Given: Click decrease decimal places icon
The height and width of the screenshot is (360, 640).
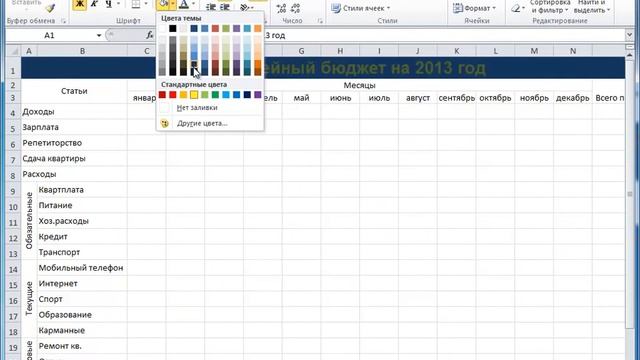Looking at the screenshot, I should point(296,8).
